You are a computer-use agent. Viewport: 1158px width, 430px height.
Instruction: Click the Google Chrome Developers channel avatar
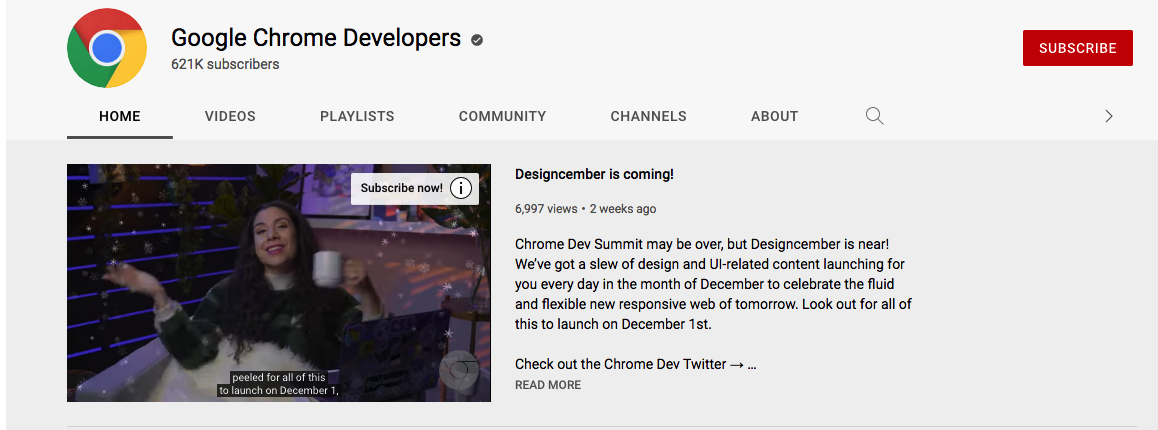[106, 48]
